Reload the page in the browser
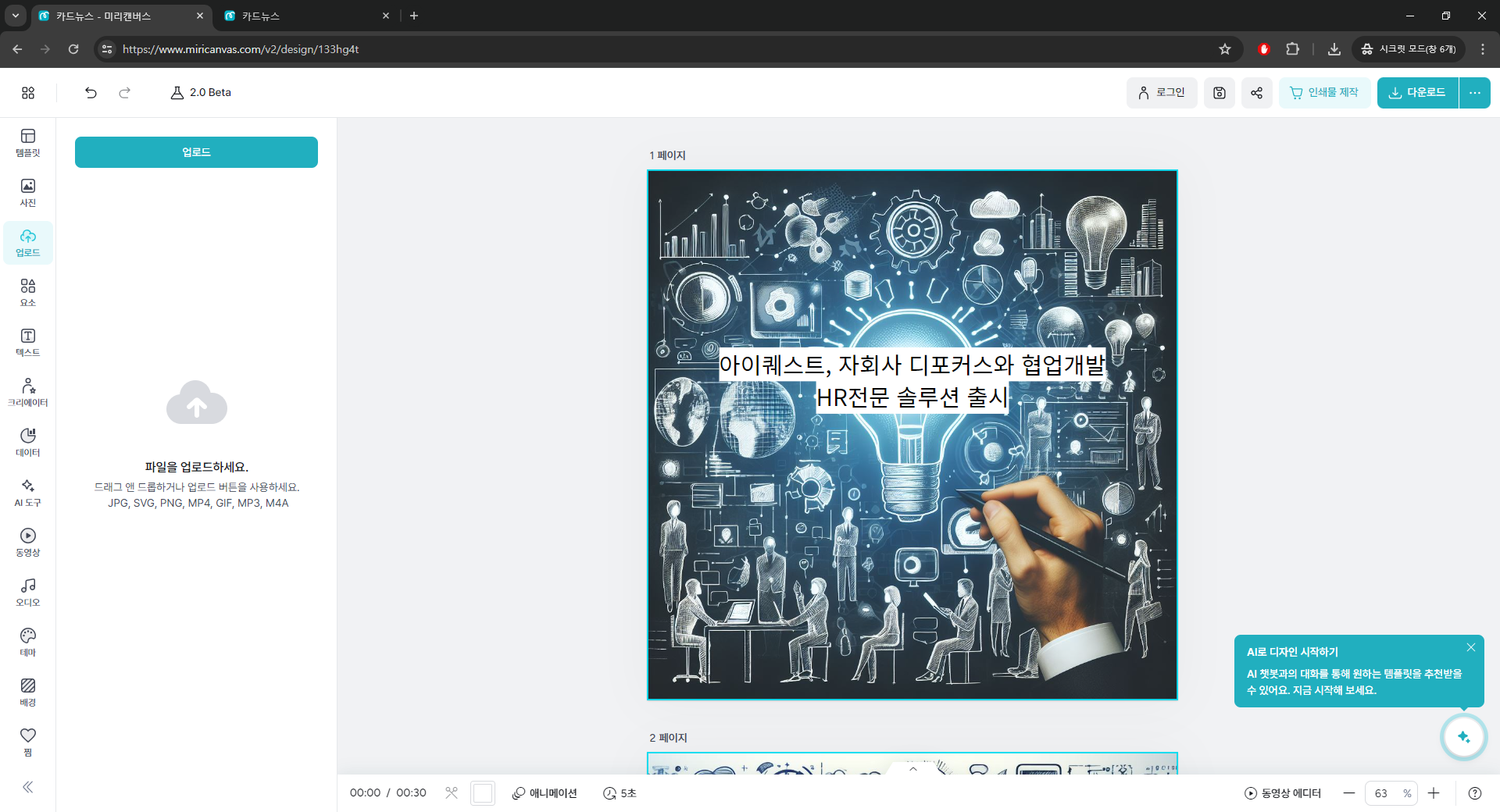The width and height of the screenshot is (1500, 812). point(73,49)
